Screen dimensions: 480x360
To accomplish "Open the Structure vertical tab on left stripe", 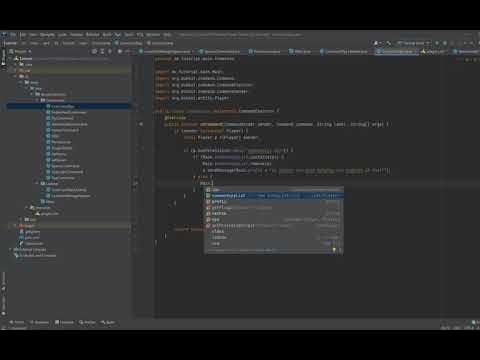I will point(4,280).
